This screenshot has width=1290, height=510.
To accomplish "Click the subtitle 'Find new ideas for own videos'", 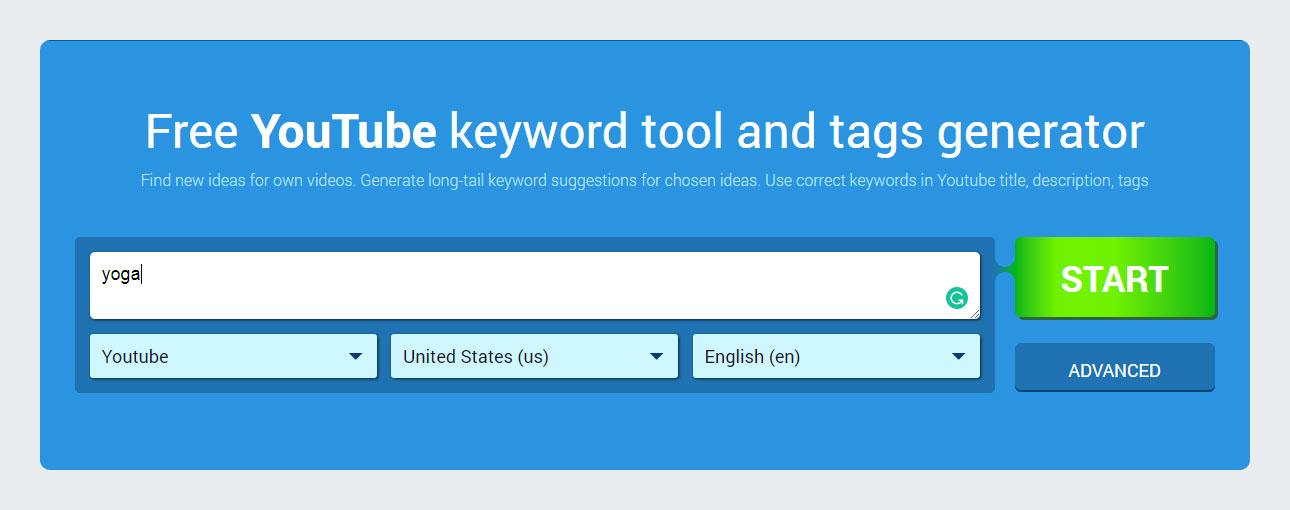I will (x=248, y=181).
